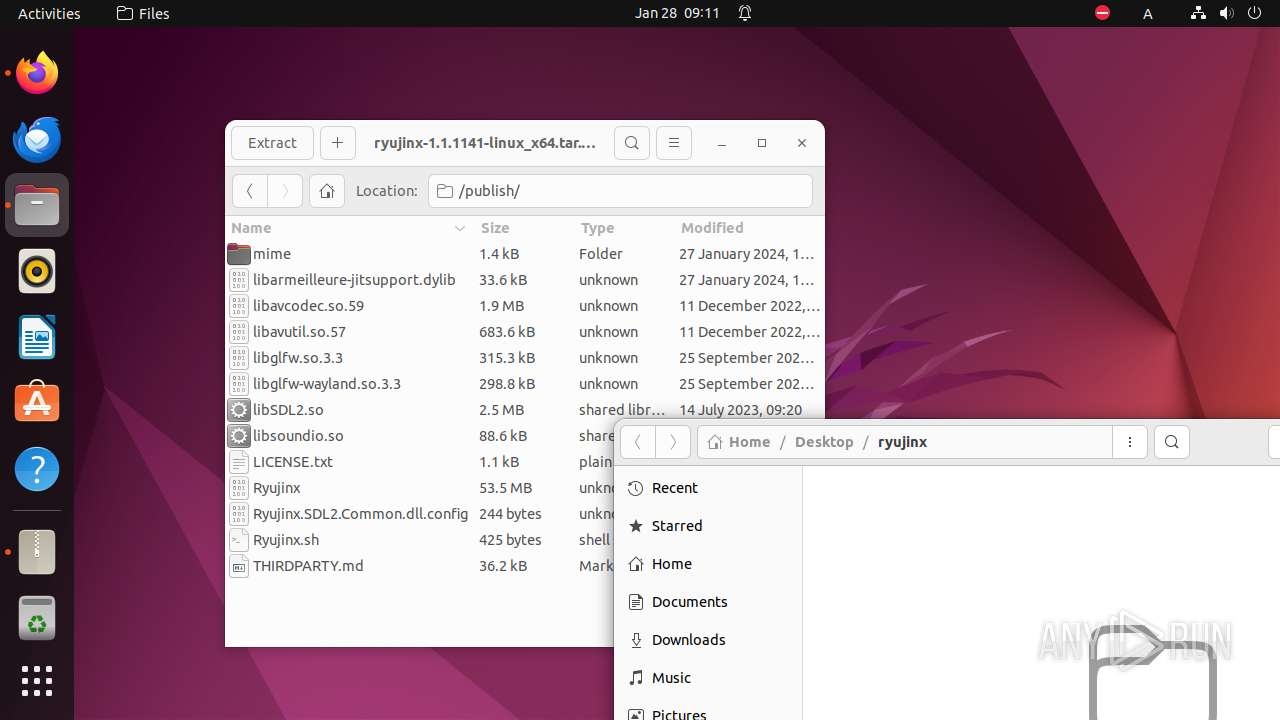The height and width of the screenshot is (720, 1280).
Task: Open the Files app in the dock
Action: [x=37, y=205]
